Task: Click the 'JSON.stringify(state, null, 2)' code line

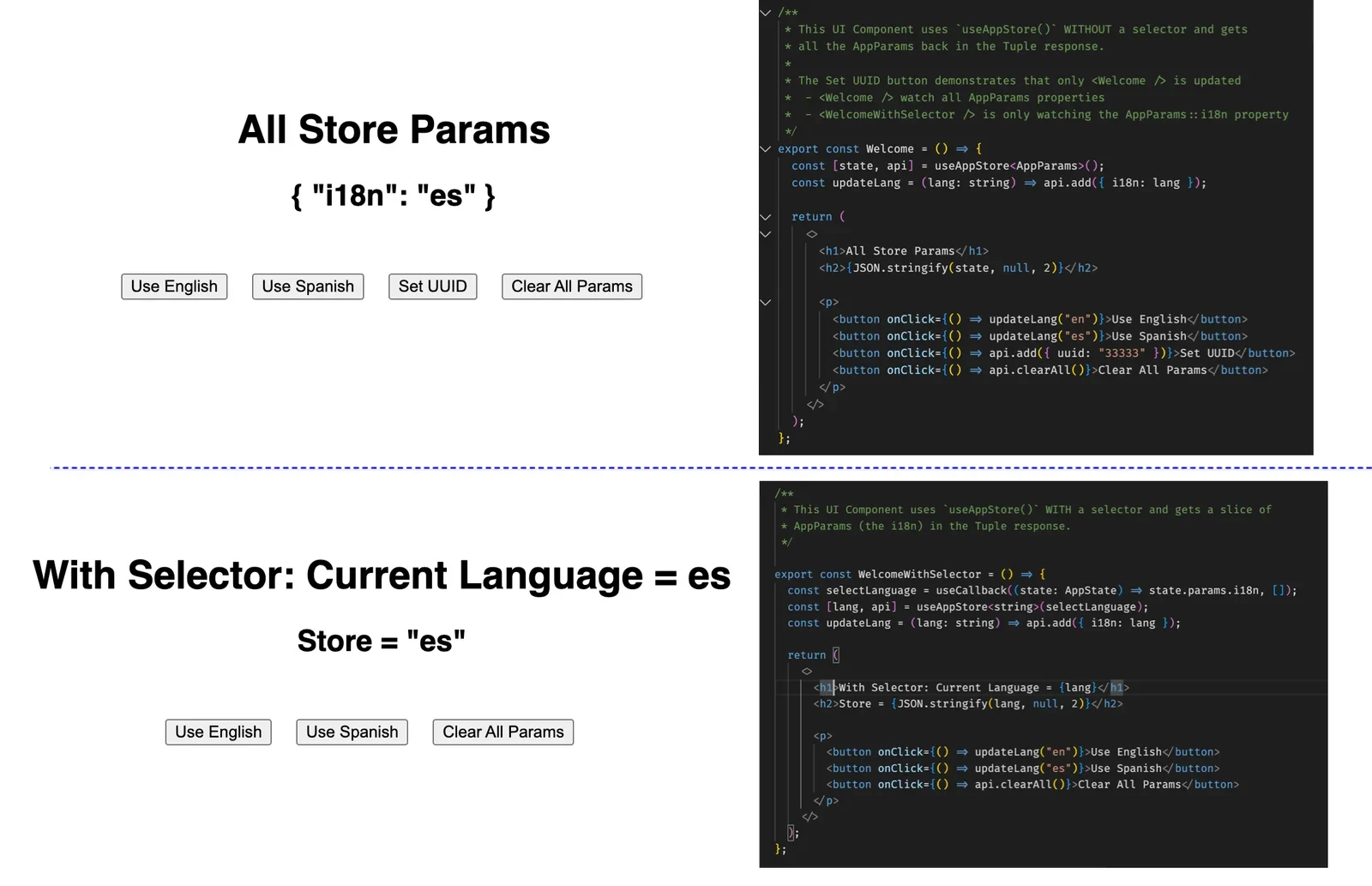Action: 958,268
